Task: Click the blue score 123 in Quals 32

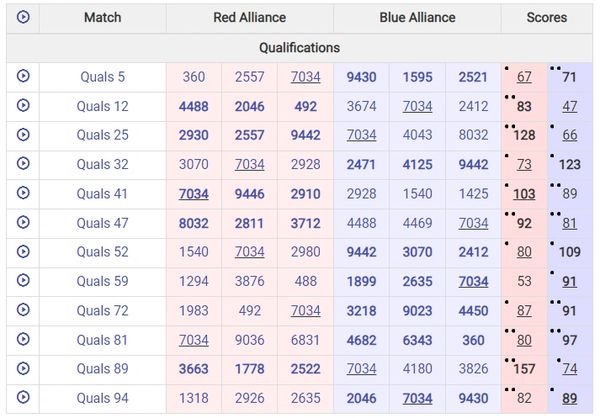Action: click(570, 165)
